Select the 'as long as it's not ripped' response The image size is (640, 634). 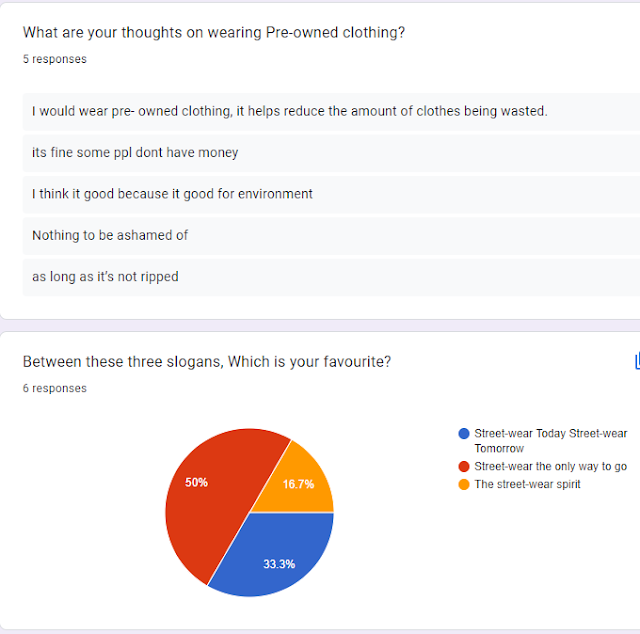[331, 277]
